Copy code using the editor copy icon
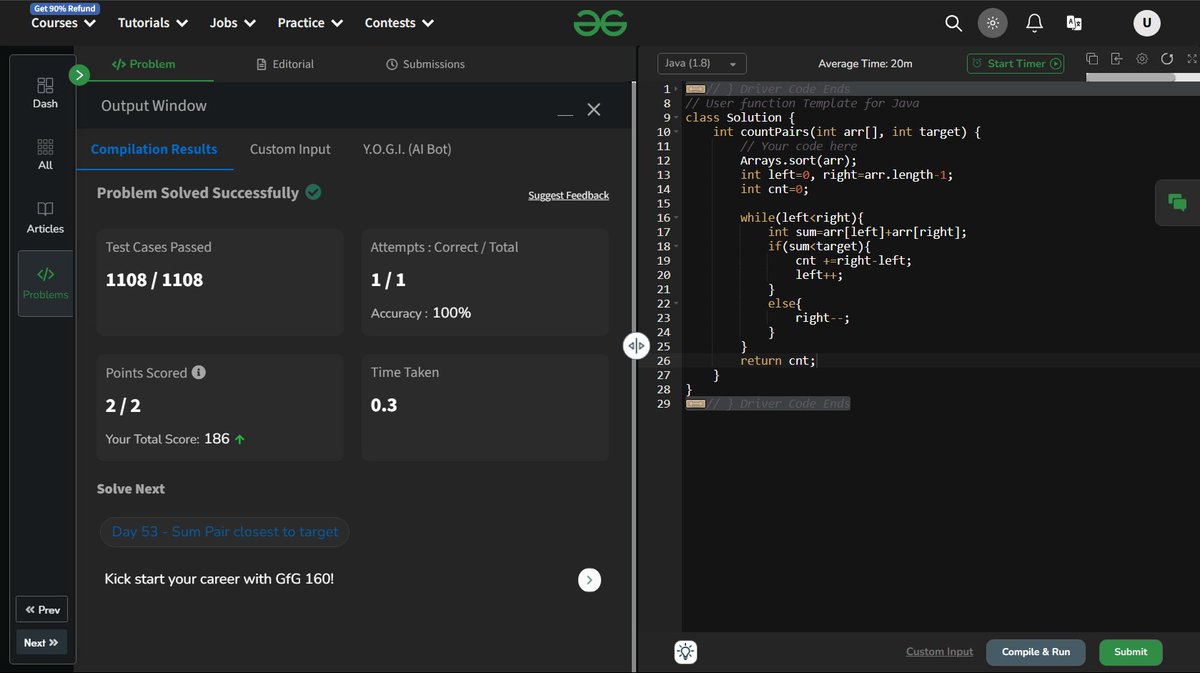1200x673 pixels. tap(1092, 60)
